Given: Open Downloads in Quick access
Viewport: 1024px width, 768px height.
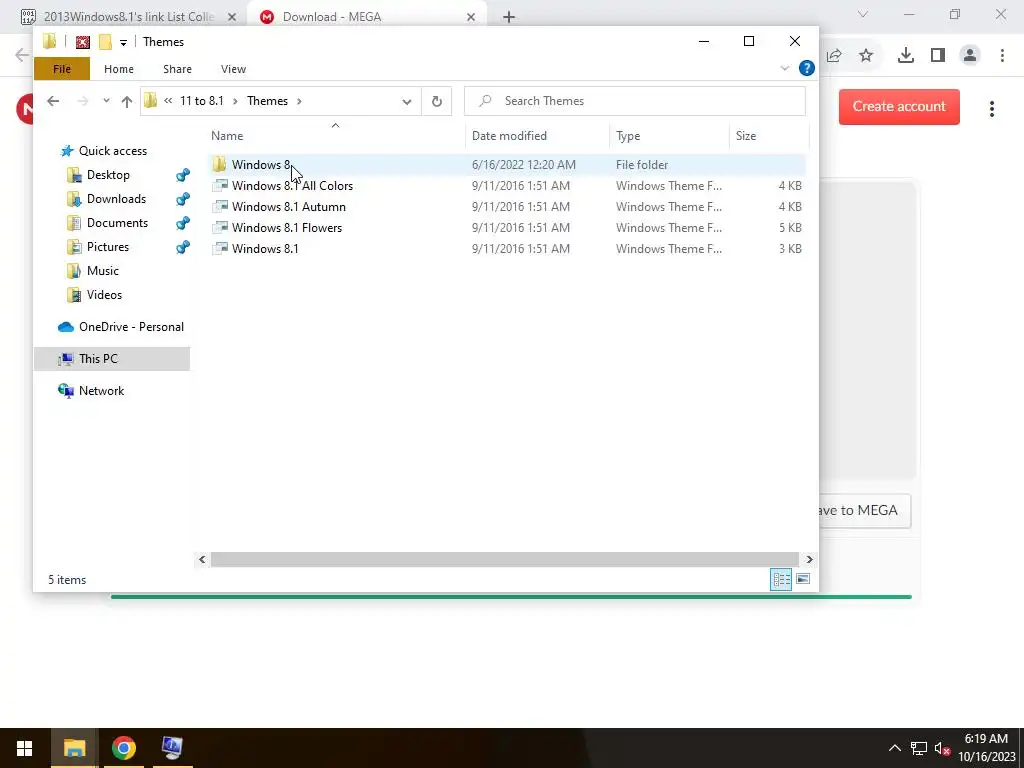Looking at the screenshot, I should [116, 199].
